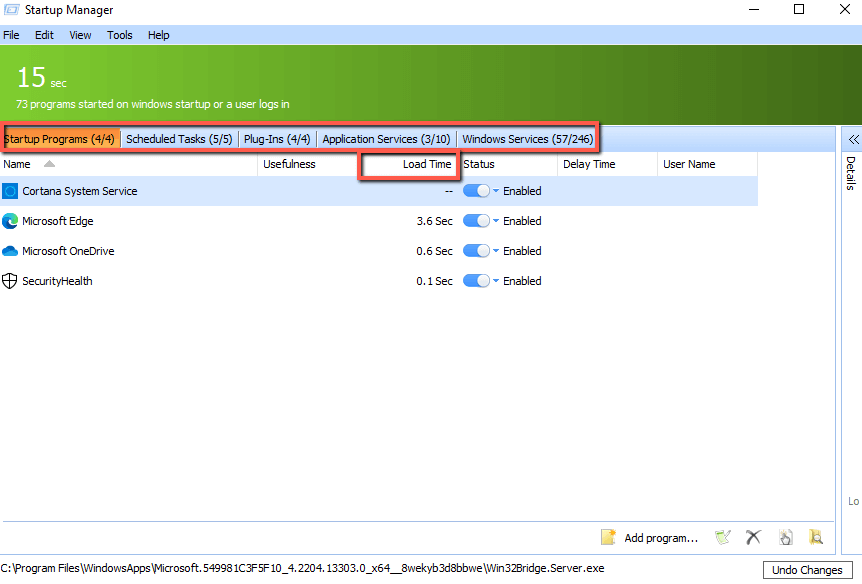
Task: Click the '73 programs started on windows startup' text
Action: pos(153,104)
